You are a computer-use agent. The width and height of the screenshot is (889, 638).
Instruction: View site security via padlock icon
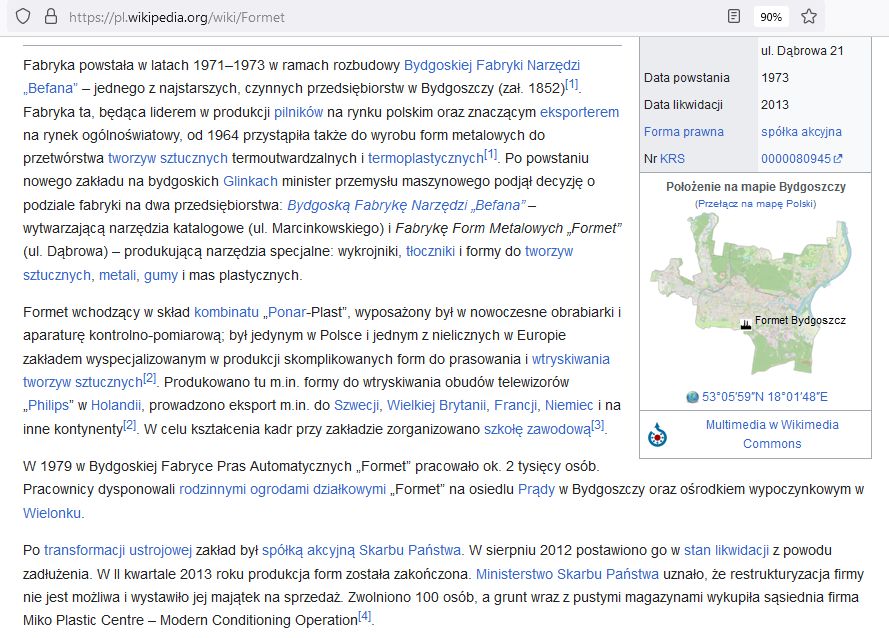click(51, 16)
